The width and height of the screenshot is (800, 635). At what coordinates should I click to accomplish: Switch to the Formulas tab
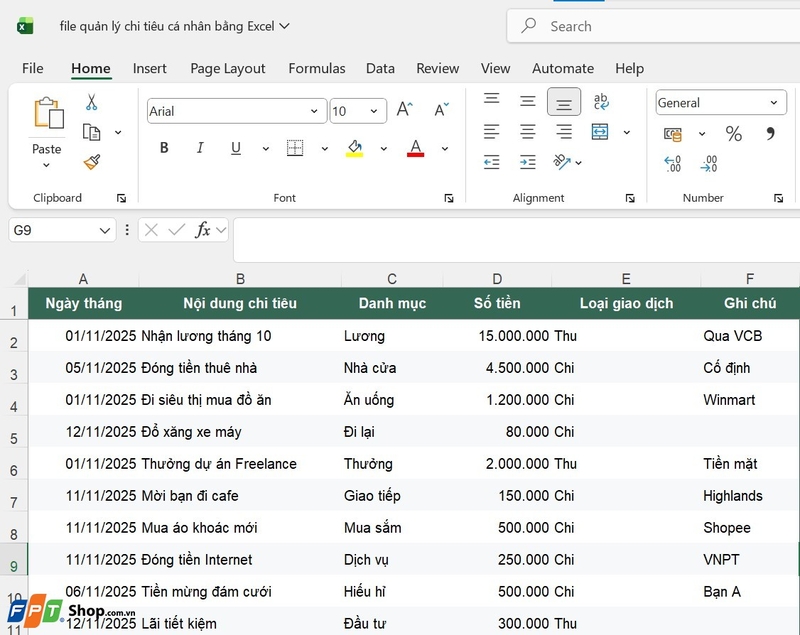click(x=317, y=68)
